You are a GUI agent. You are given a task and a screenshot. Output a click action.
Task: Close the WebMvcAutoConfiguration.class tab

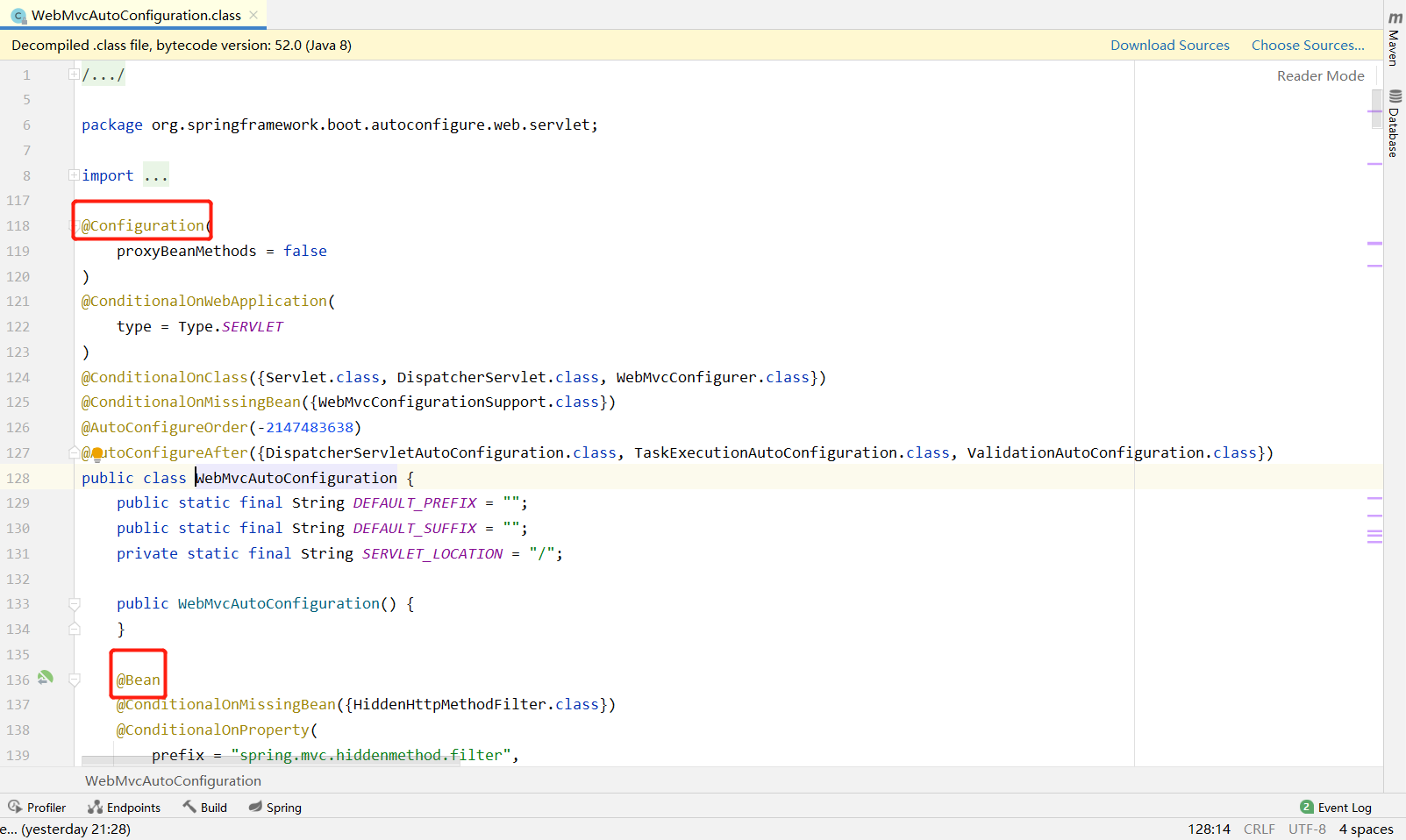(253, 15)
